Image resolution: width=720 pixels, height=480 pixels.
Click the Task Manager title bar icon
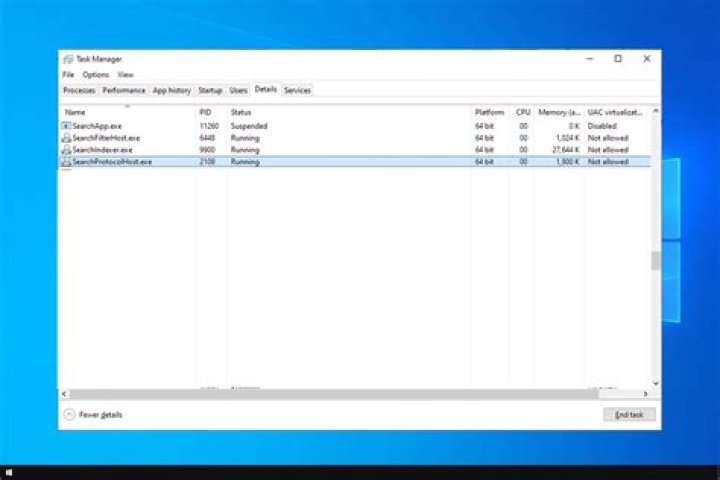(x=68, y=59)
